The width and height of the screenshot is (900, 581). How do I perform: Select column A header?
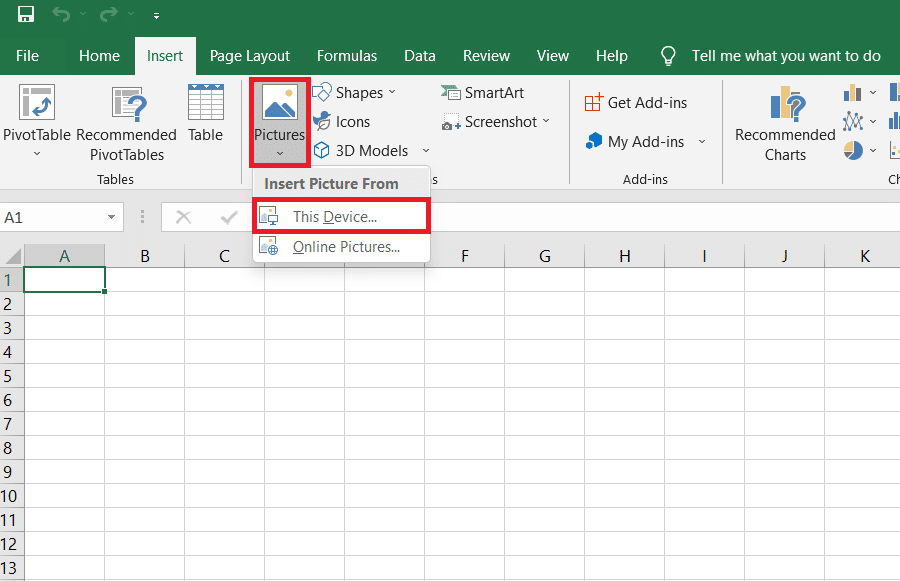point(64,255)
